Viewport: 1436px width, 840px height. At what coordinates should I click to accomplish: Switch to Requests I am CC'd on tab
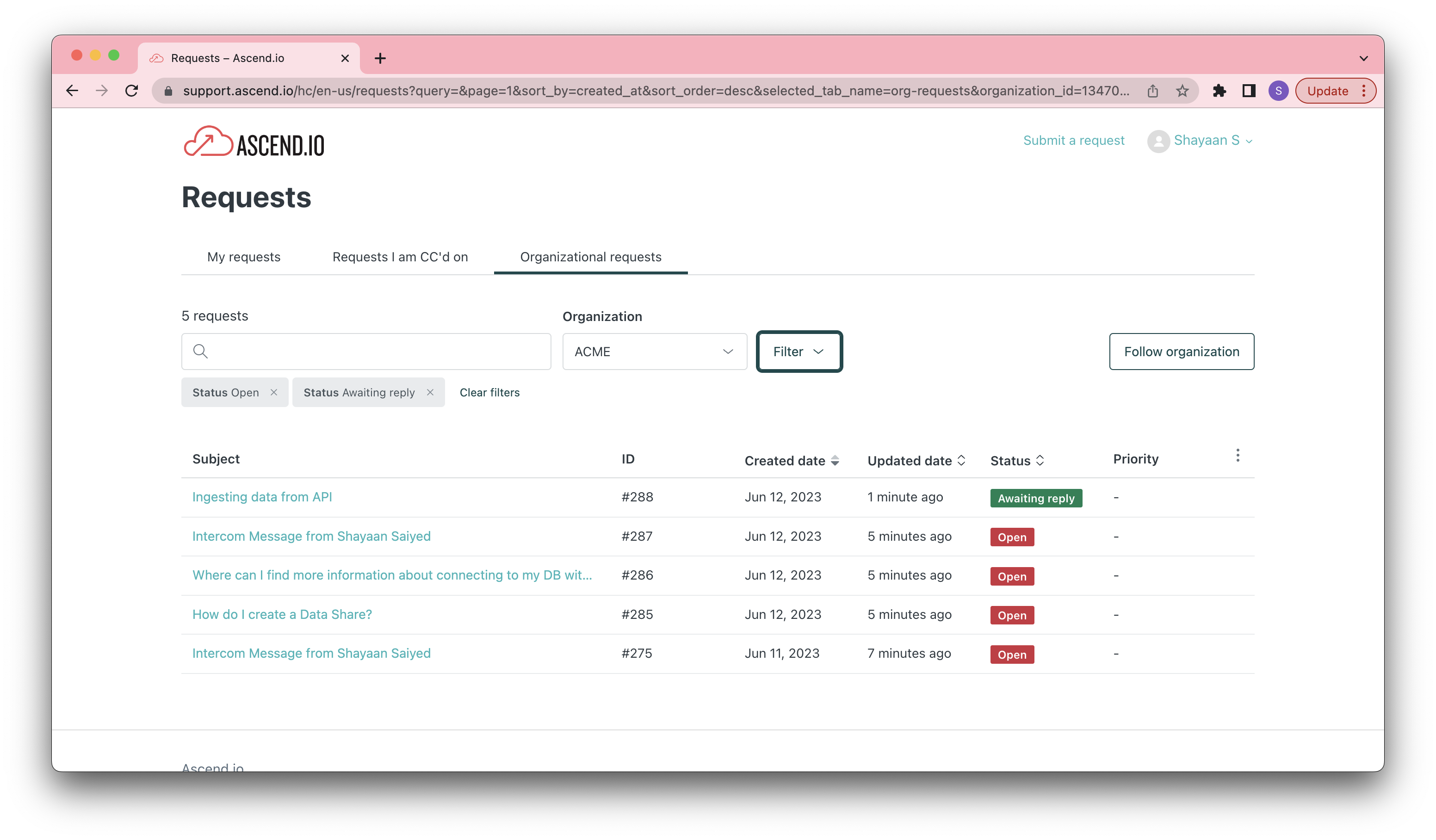[x=400, y=257]
